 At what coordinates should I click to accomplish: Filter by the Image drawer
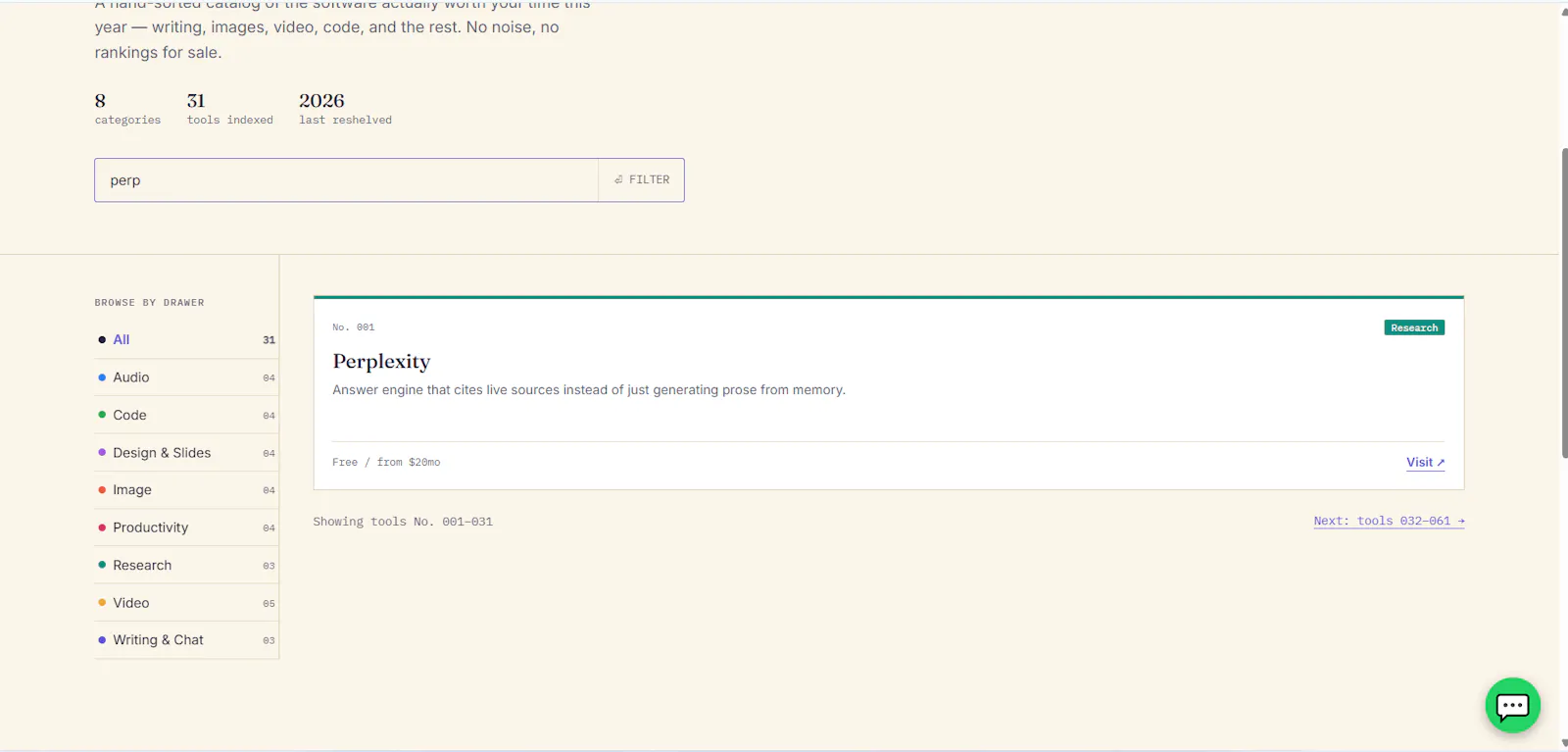pos(186,490)
